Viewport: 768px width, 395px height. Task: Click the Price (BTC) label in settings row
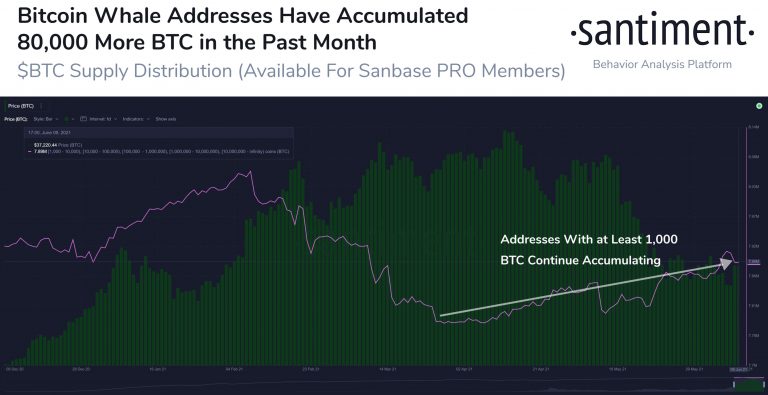pos(14,119)
